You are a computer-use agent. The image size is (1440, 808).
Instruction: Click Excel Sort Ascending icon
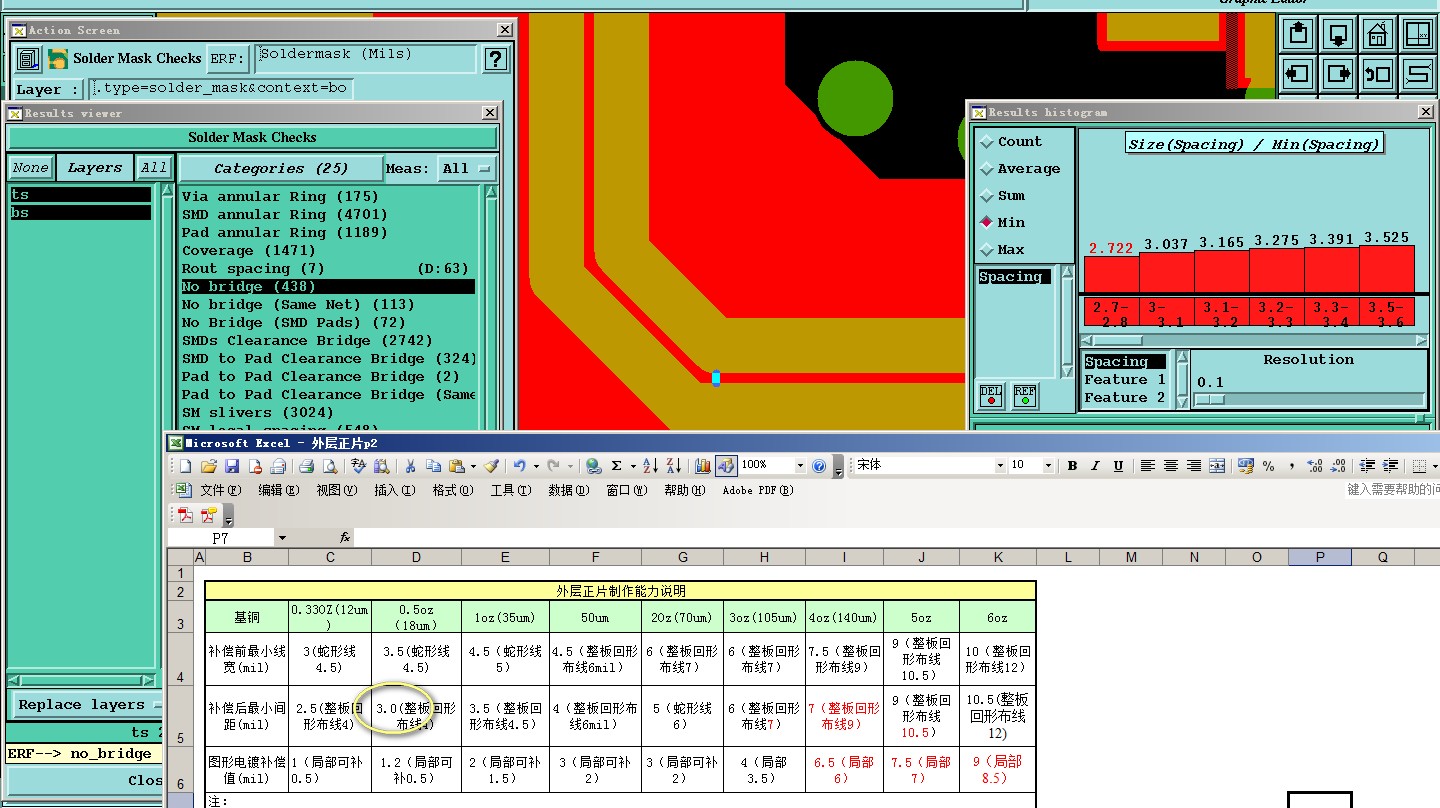[651, 466]
